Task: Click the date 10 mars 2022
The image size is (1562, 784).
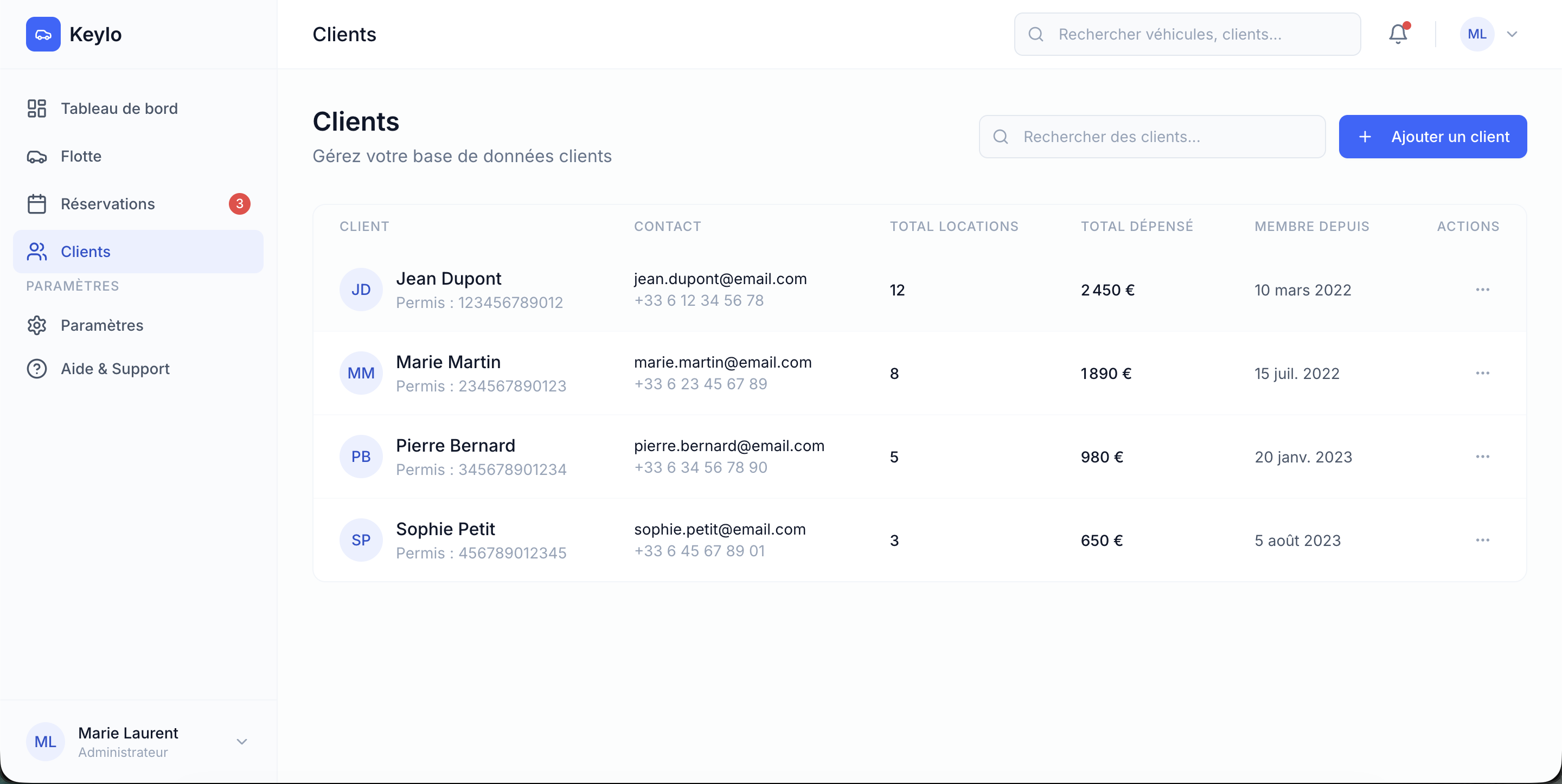Action: (x=1302, y=291)
